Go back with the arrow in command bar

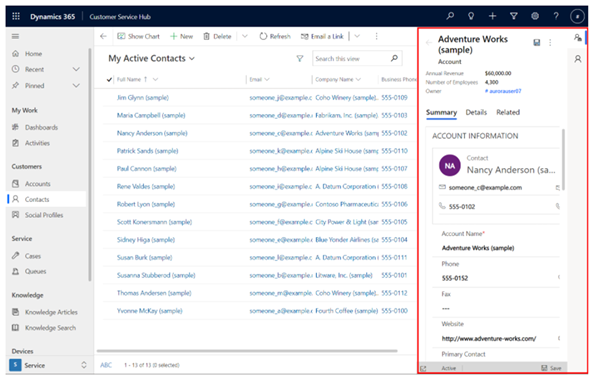pos(103,36)
